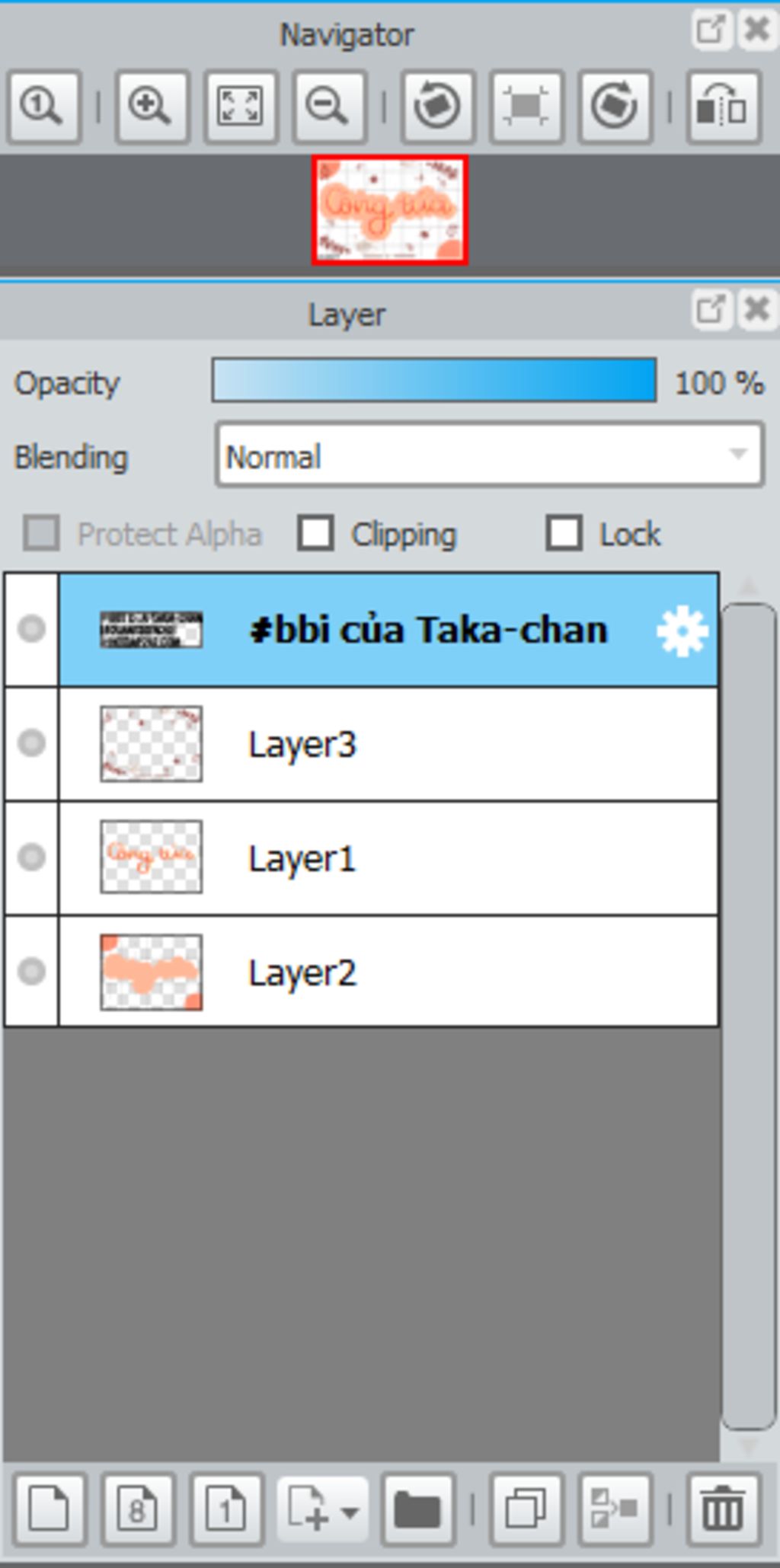This screenshot has width=780, height=1568.
Task: Toggle visibility of Layer3
Action: 31,743
